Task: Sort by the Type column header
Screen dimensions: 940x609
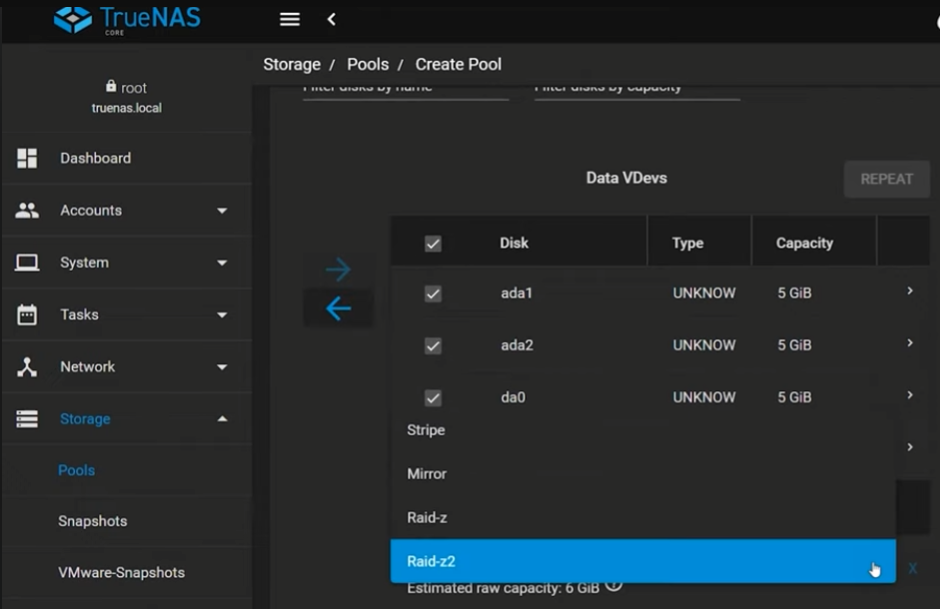Action: click(x=688, y=243)
